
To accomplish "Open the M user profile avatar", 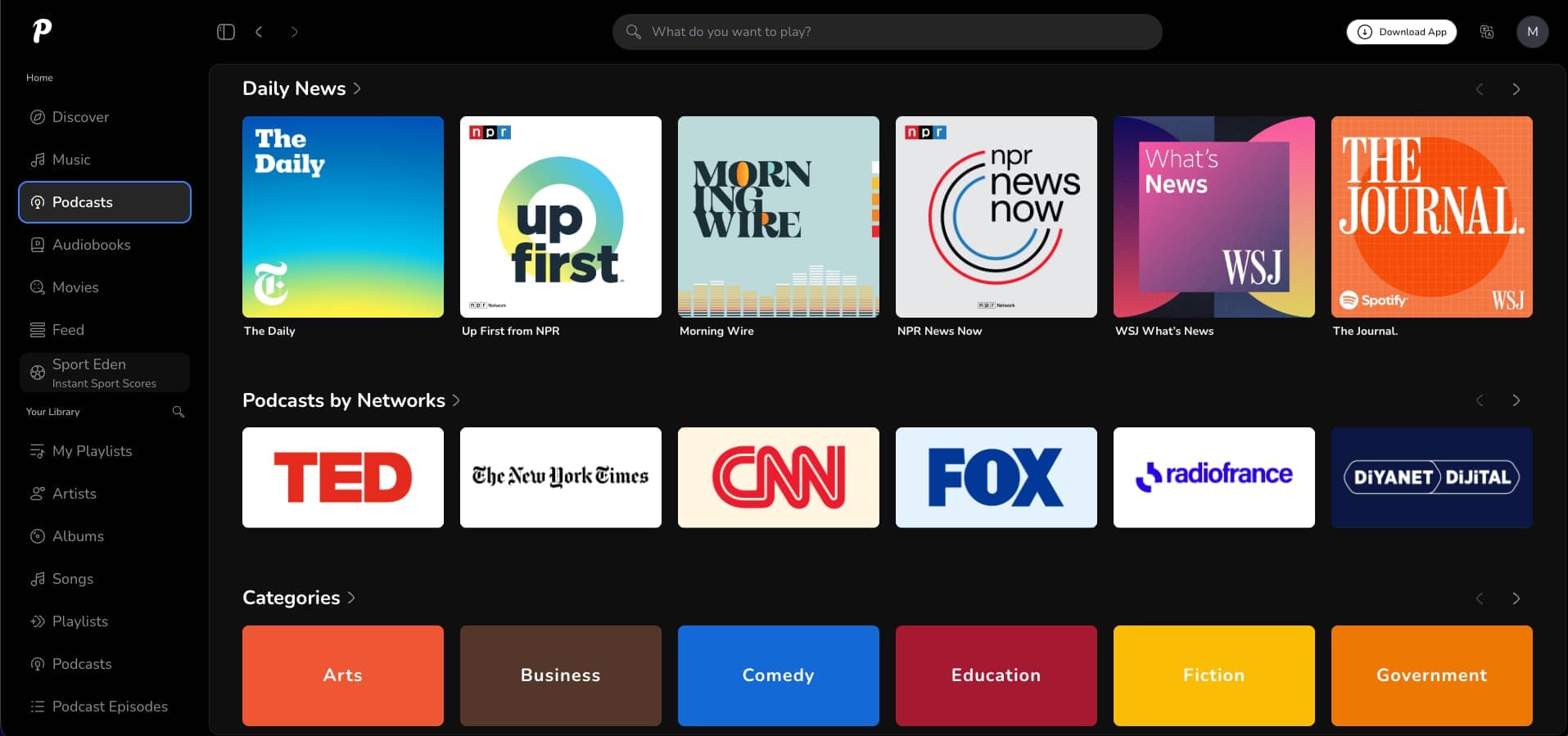I will [x=1532, y=32].
